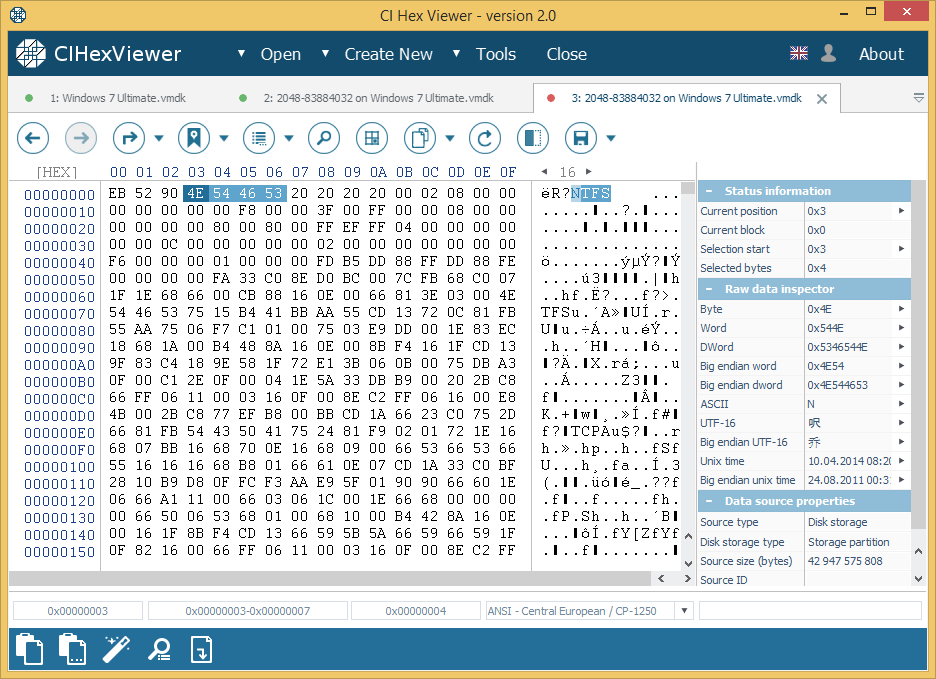Screen dimensions: 936x679
Task: Click the refresh reload icon
Action: coord(485,139)
